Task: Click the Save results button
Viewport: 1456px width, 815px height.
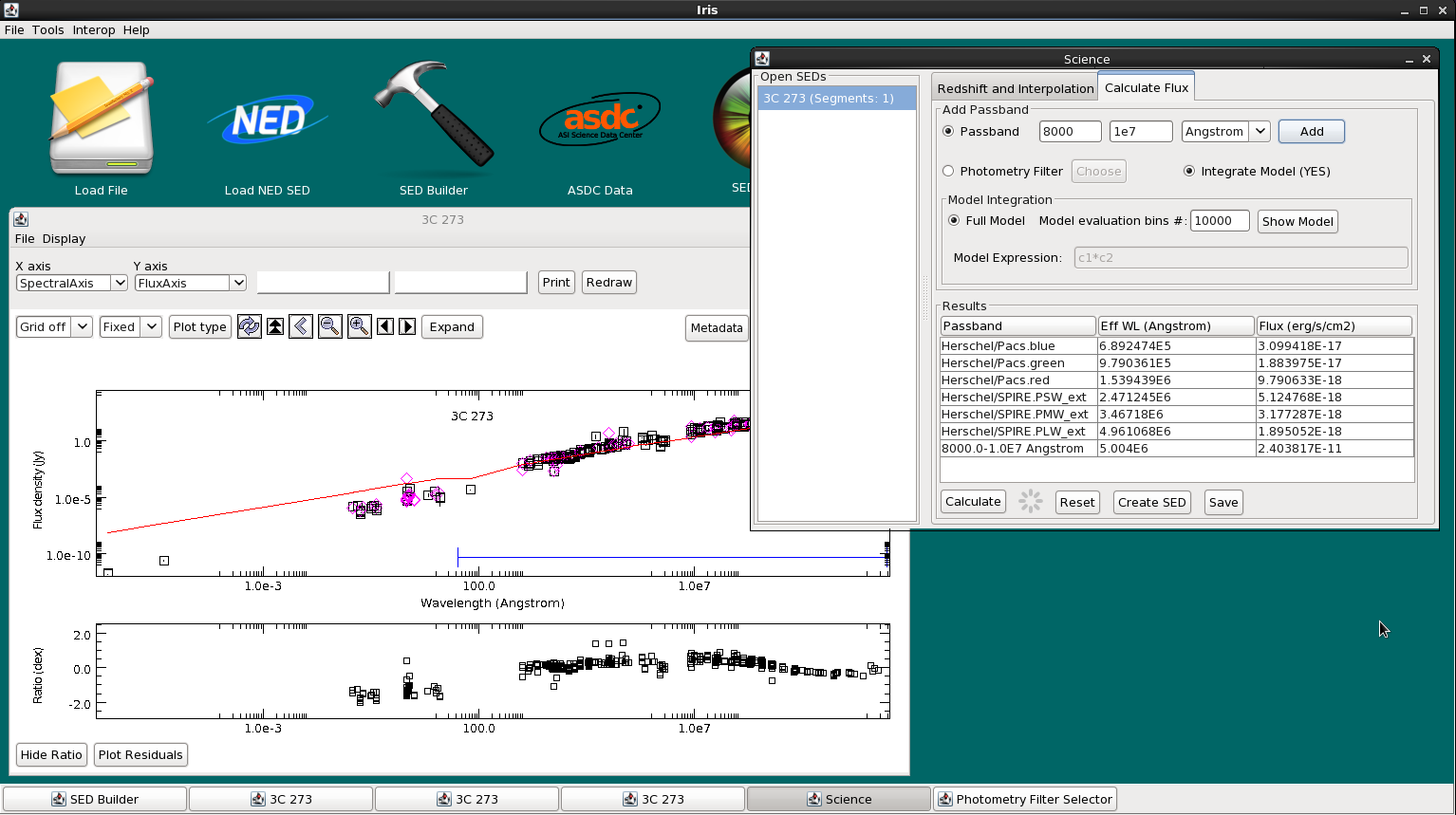Action: pos(1223,503)
